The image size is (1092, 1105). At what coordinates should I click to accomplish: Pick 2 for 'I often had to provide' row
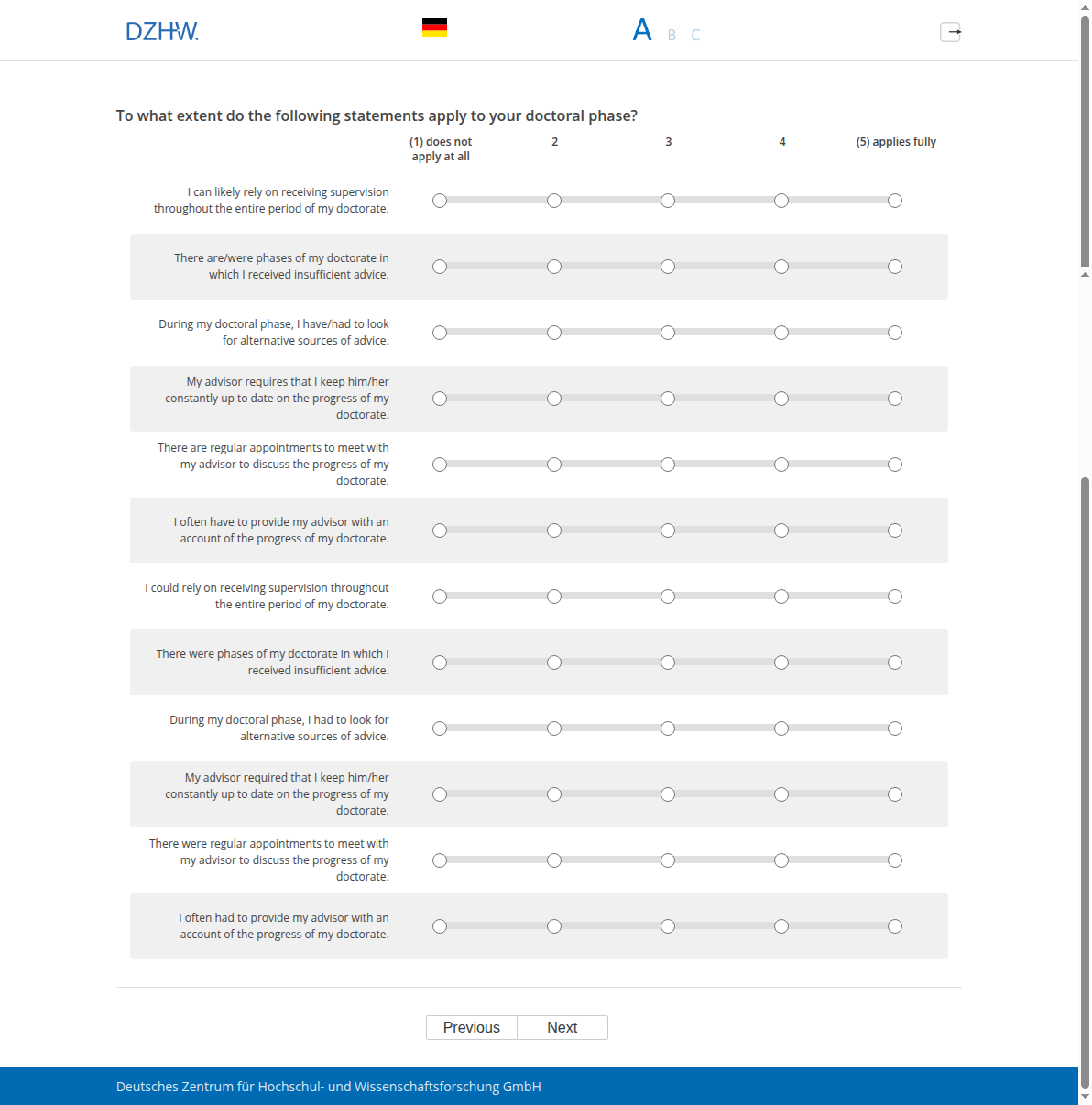(554, 926)
